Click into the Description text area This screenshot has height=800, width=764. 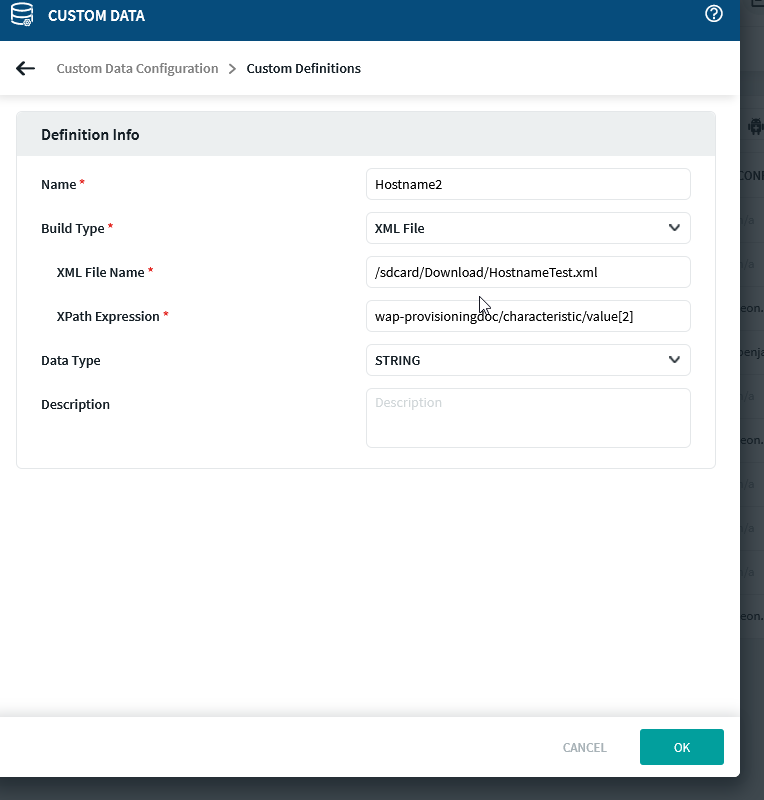tap(528, 417)
